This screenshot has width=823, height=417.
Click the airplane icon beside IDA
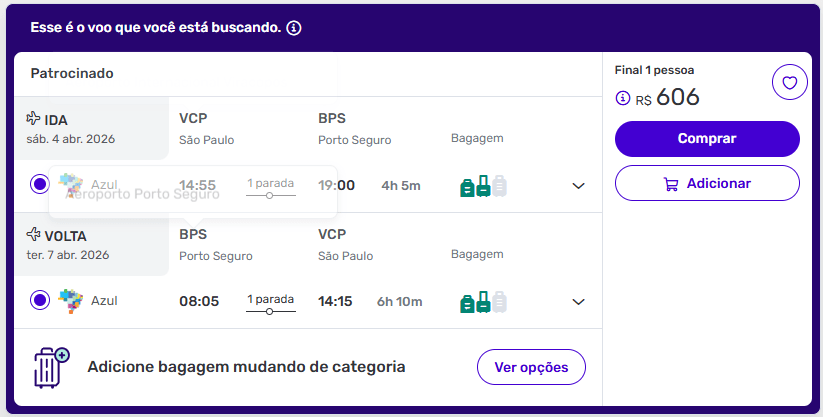pos(34,119)
